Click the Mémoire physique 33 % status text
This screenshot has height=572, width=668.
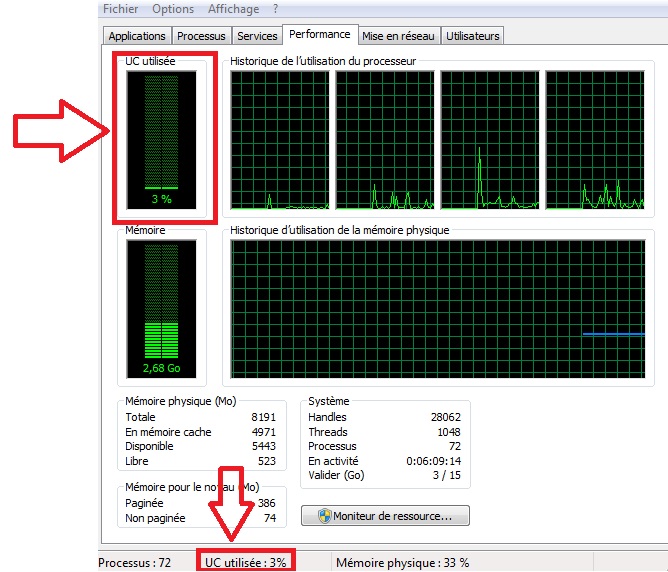point(403,563)
